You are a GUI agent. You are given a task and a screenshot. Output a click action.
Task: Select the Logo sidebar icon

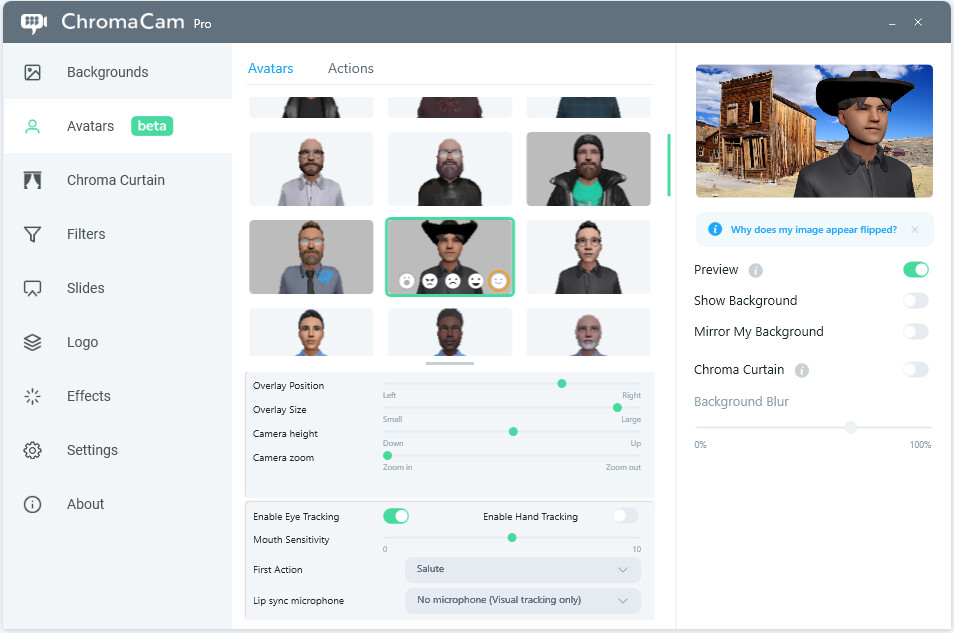tap(33, 342)
